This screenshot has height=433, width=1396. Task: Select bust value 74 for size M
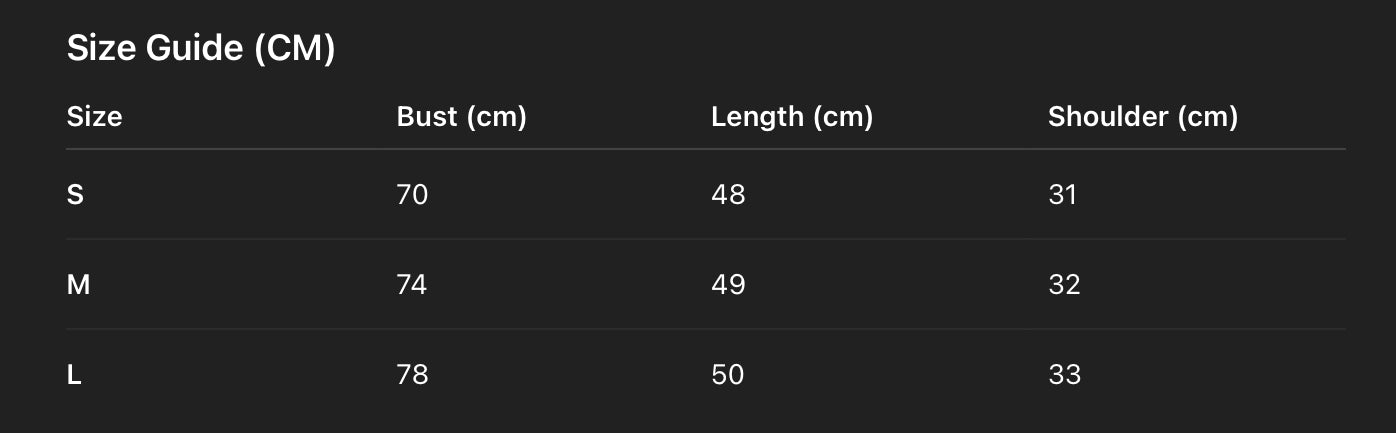[412, 285]
